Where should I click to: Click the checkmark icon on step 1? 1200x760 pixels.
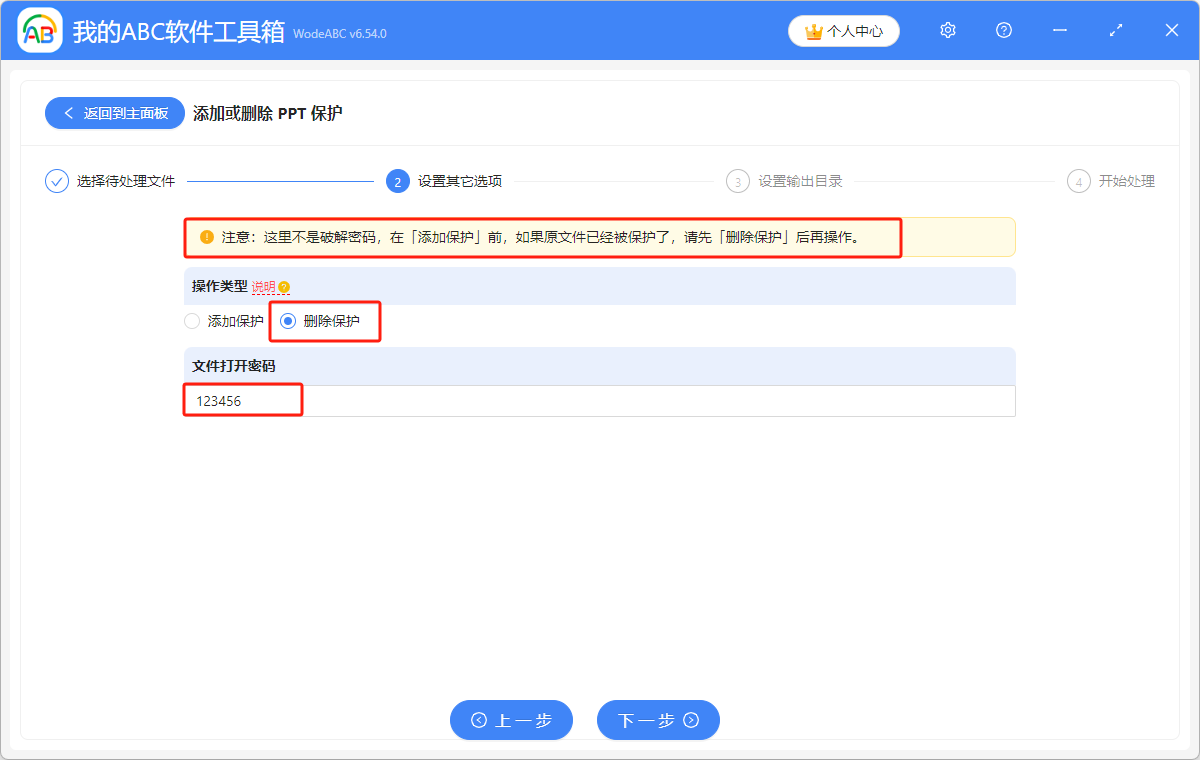56,181
